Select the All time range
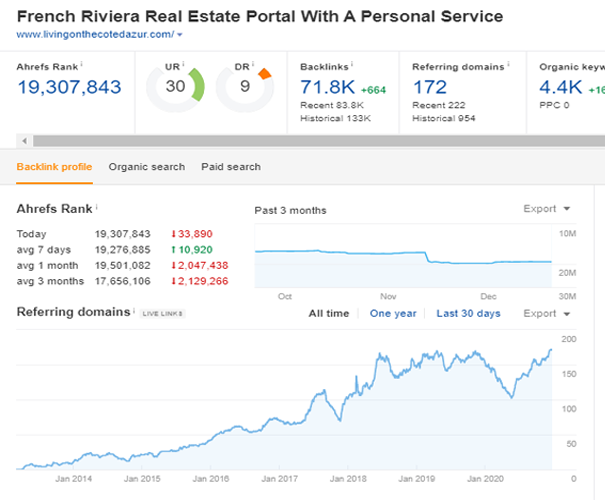Screen dimensions: 605x500 coord(329,314)
